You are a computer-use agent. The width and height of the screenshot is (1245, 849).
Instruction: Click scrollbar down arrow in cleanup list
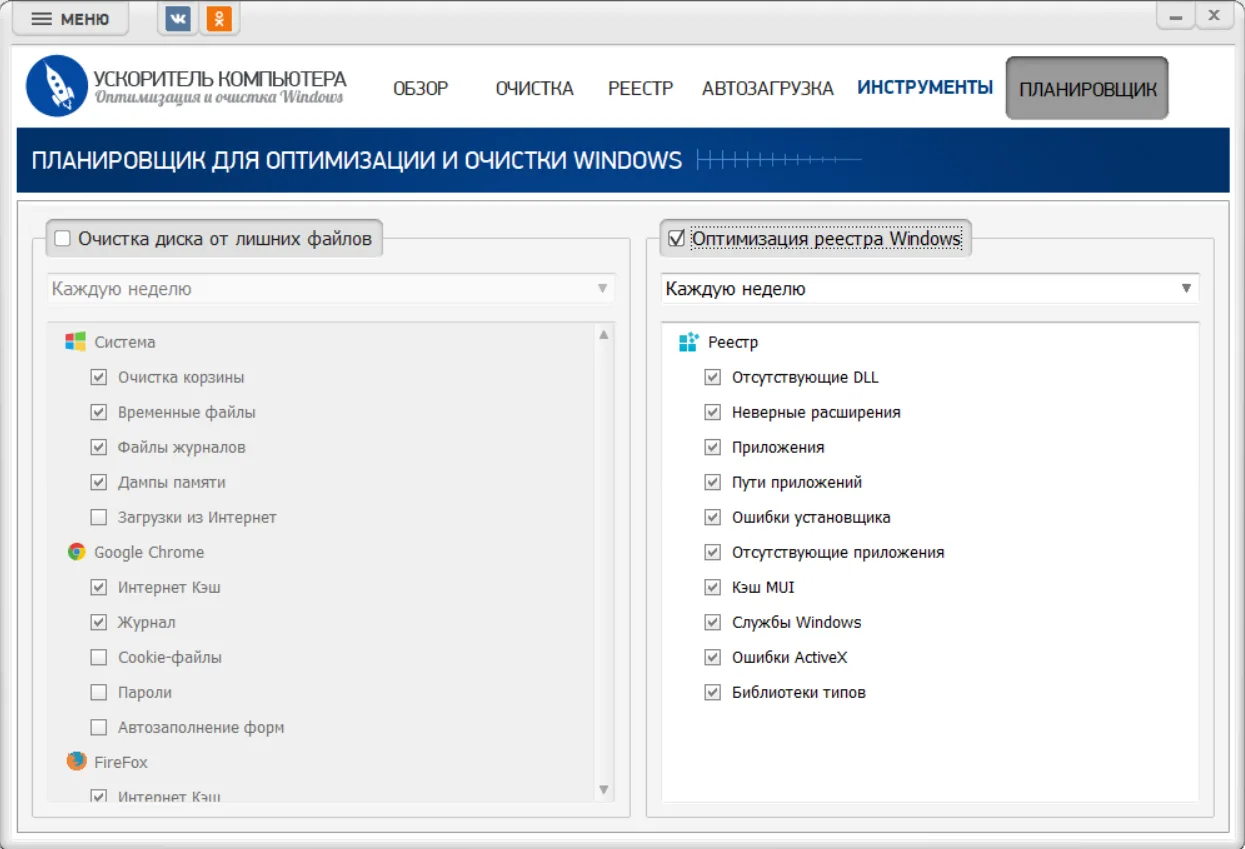[603, 789]
